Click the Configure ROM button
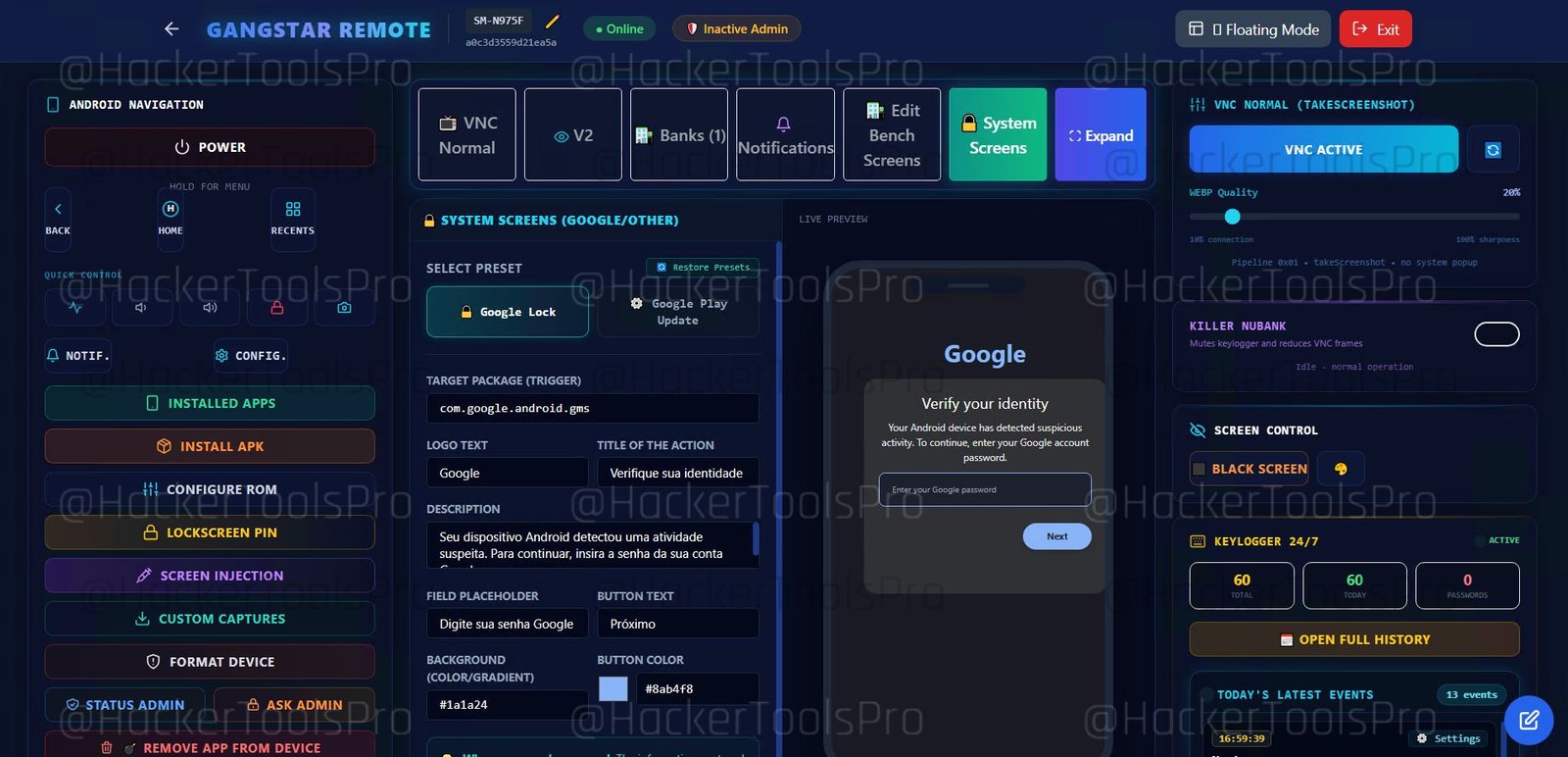The image size is (1568, 757). click(210, 489)
